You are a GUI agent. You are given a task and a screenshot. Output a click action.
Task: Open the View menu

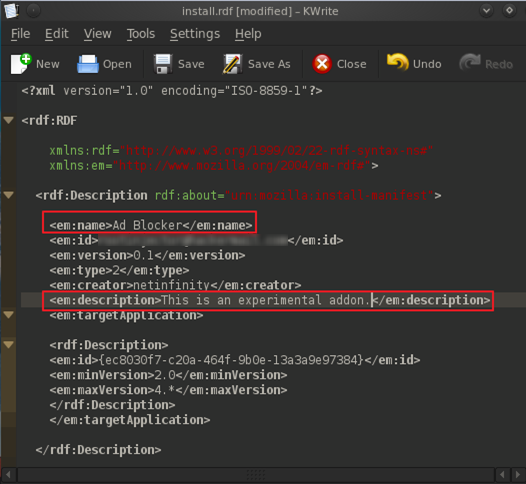[x=98, y=34]
